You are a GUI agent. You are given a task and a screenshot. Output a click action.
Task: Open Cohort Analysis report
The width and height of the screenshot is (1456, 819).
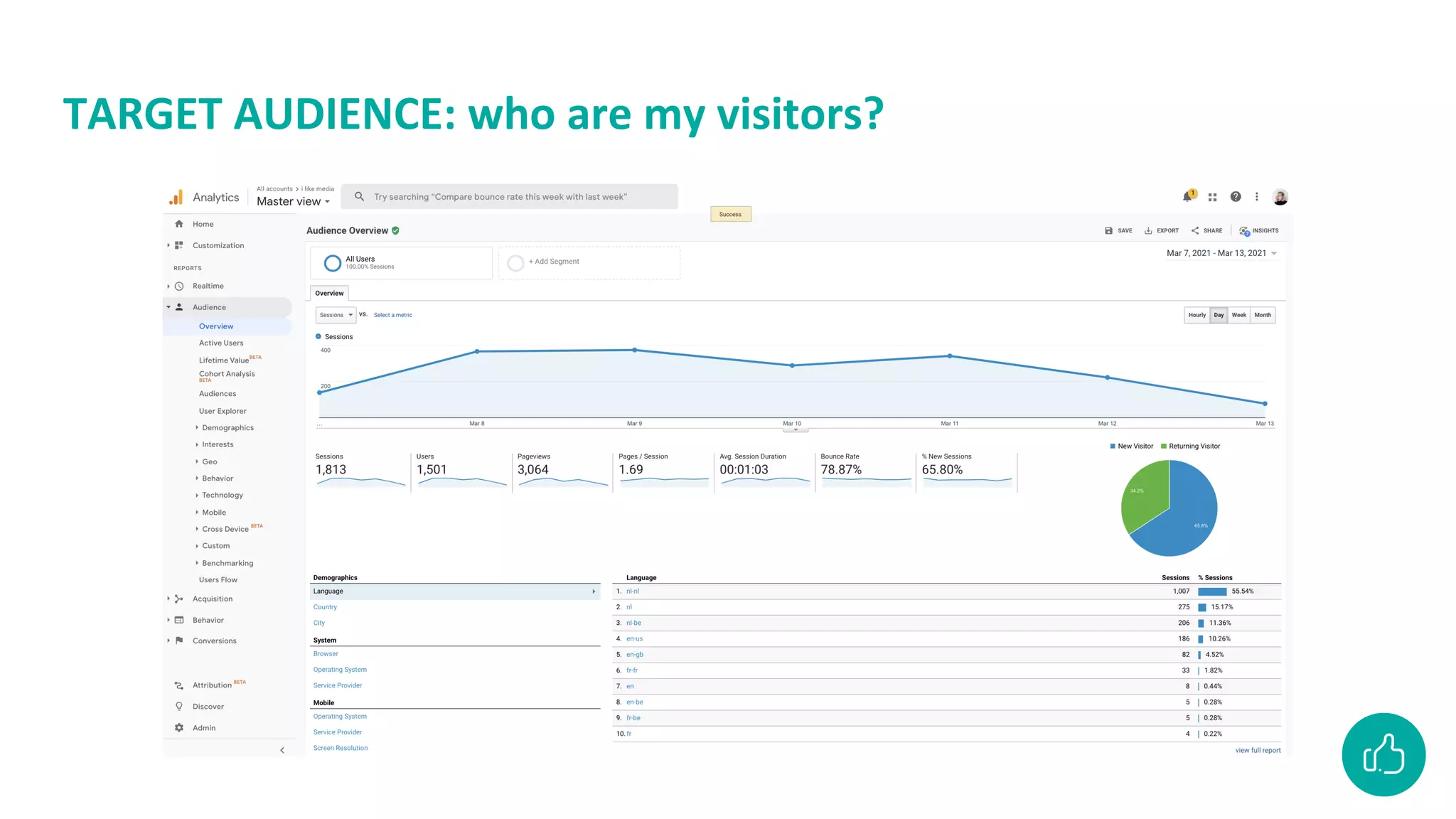click(227, 375)
